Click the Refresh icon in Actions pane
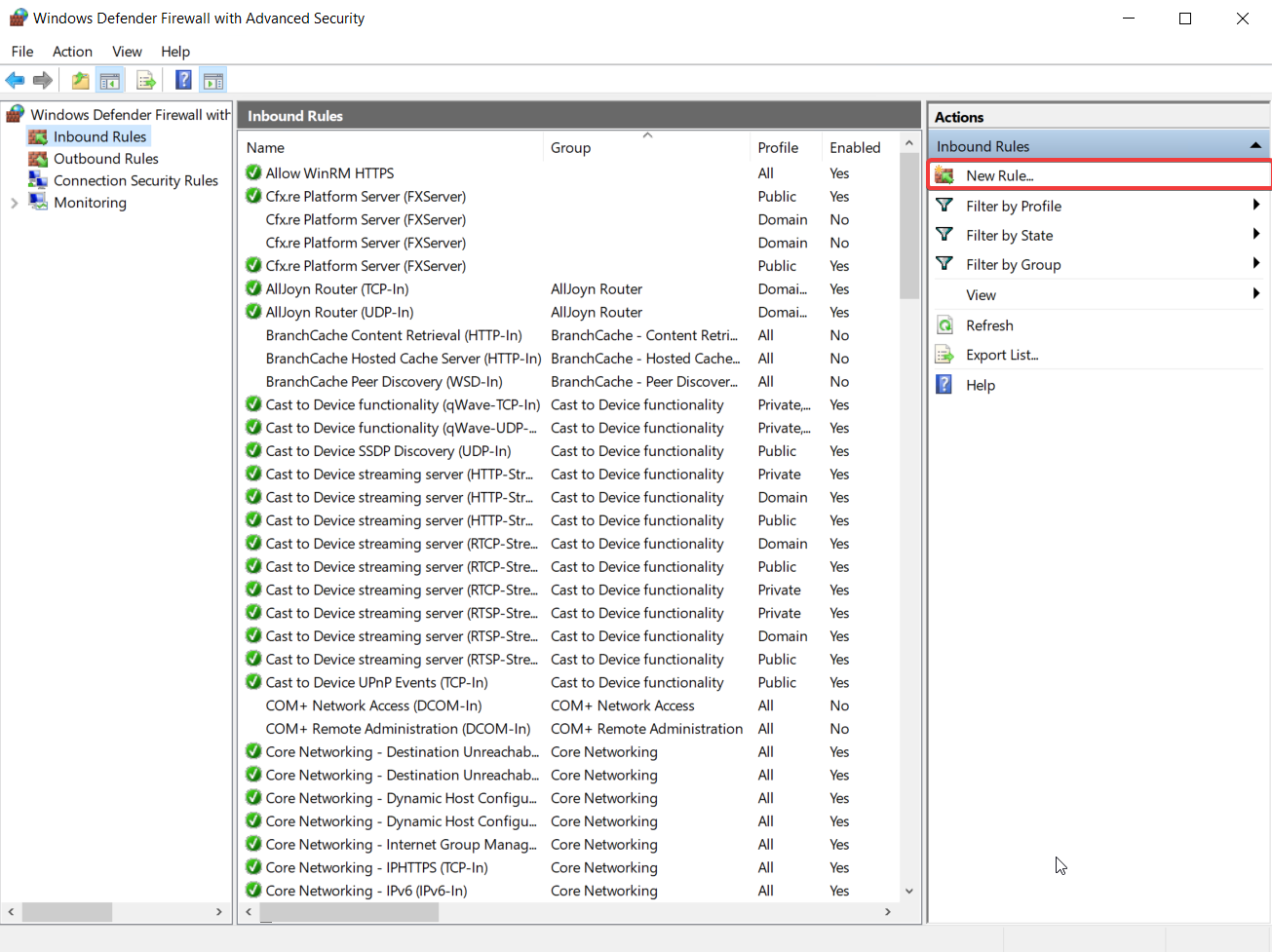Viewport: 1272px width, 952px height. [x=944, y=325]
